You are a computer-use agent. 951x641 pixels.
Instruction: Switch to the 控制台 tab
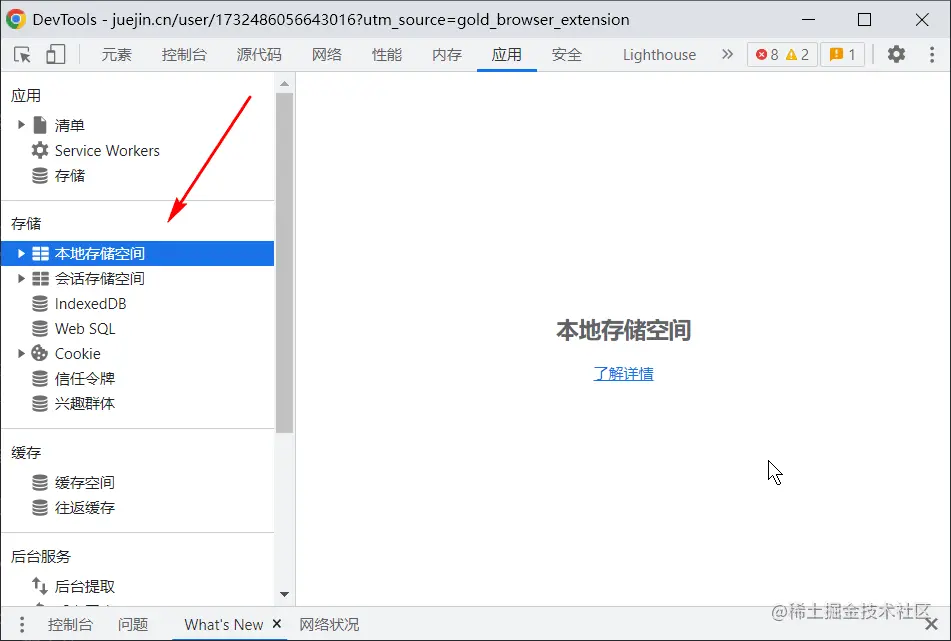pyautogui.click(x=184, y=55)
